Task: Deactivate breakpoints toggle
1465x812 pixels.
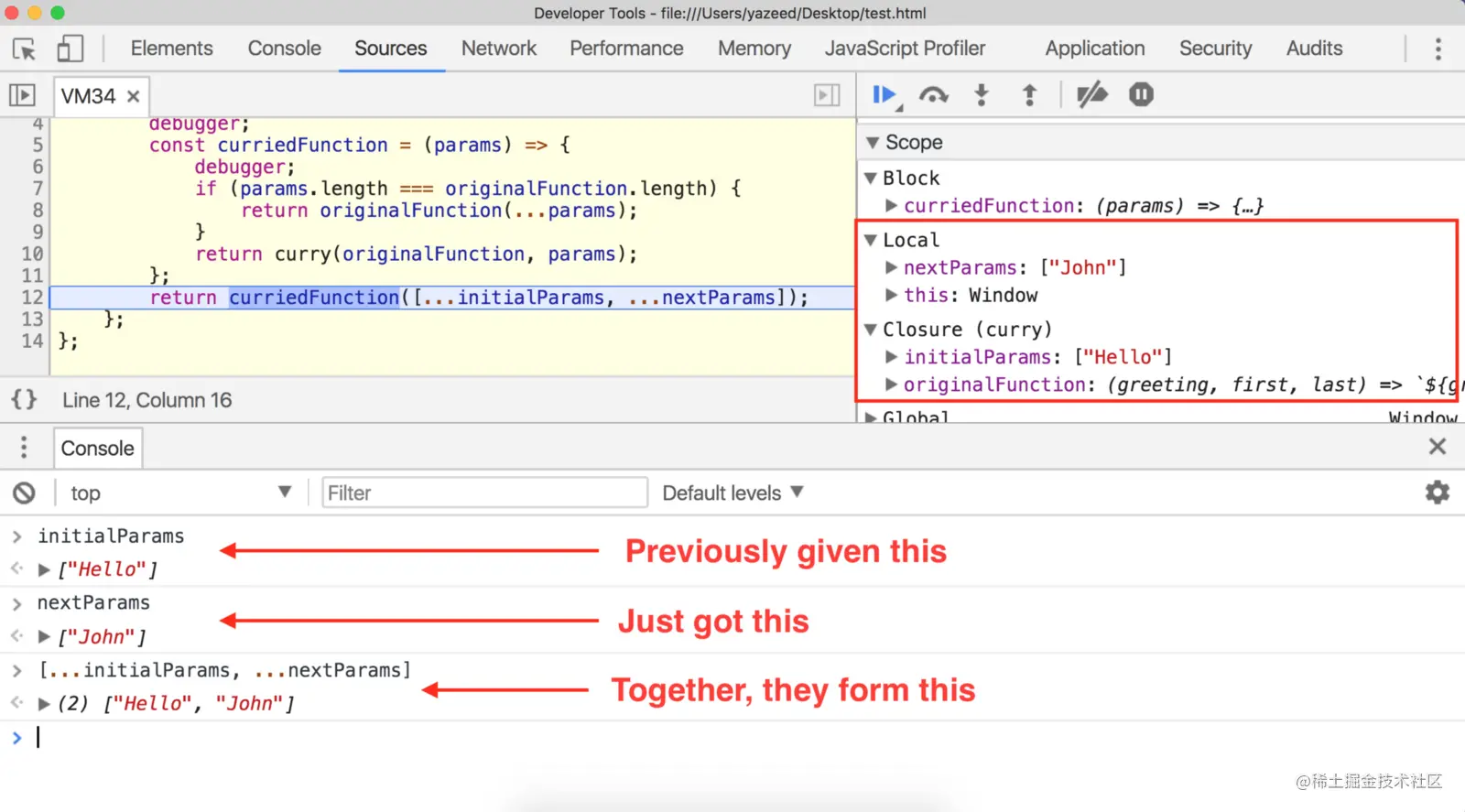Action: tap(1091, 95)
